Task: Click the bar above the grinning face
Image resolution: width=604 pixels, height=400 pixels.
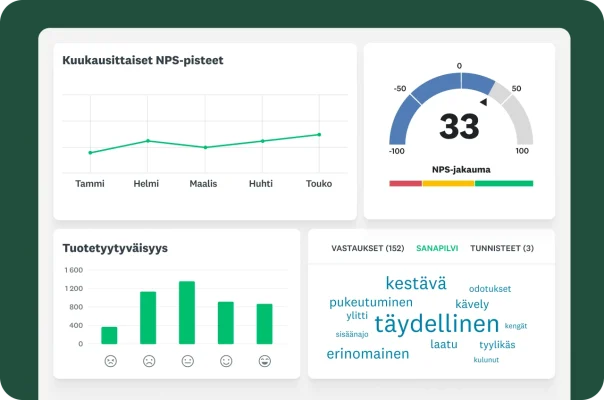Action: click(265, 324)
